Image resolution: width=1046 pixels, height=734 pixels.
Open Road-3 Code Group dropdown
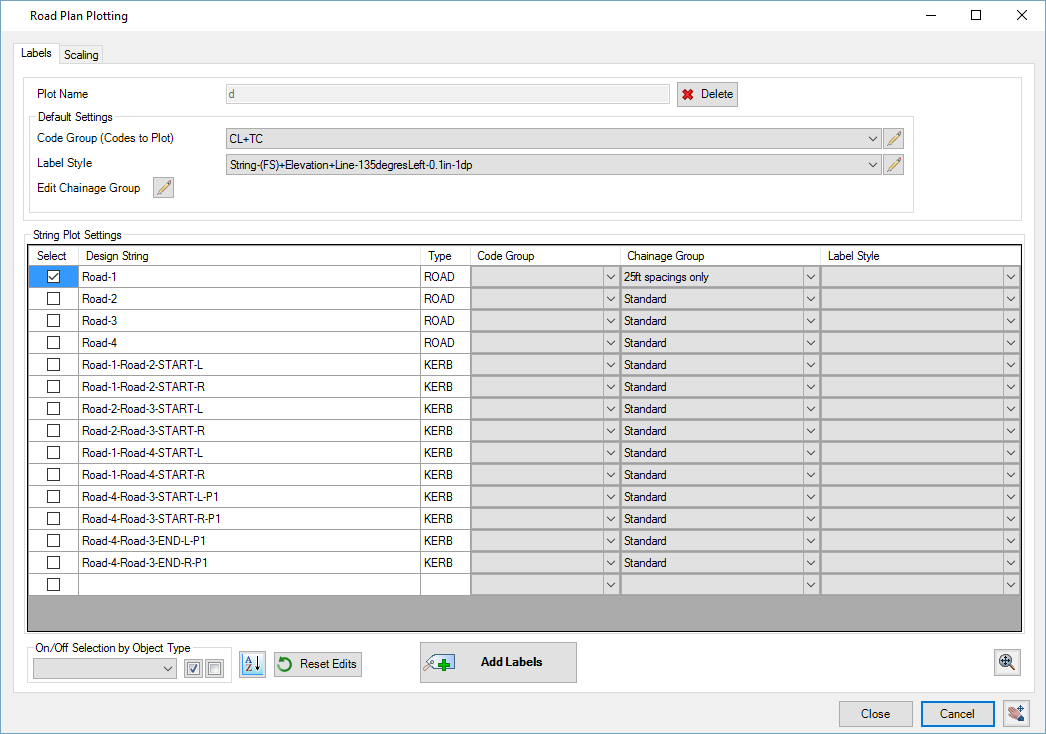(x=610, y=320)
